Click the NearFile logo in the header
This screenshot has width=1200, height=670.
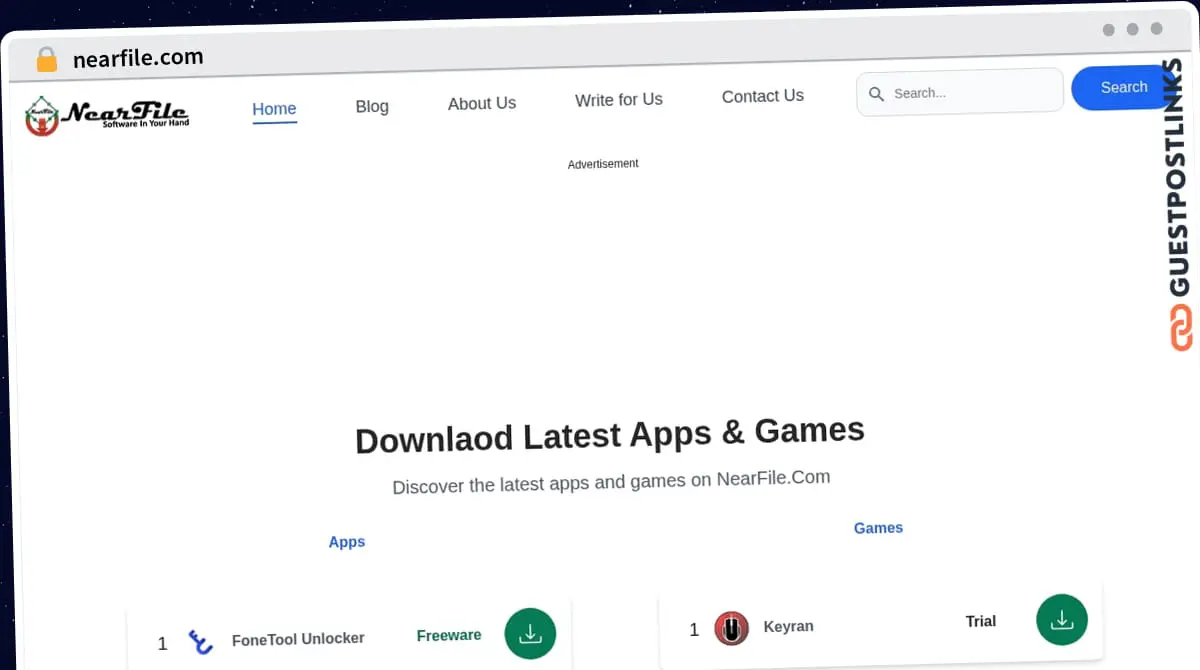point(107,115)
